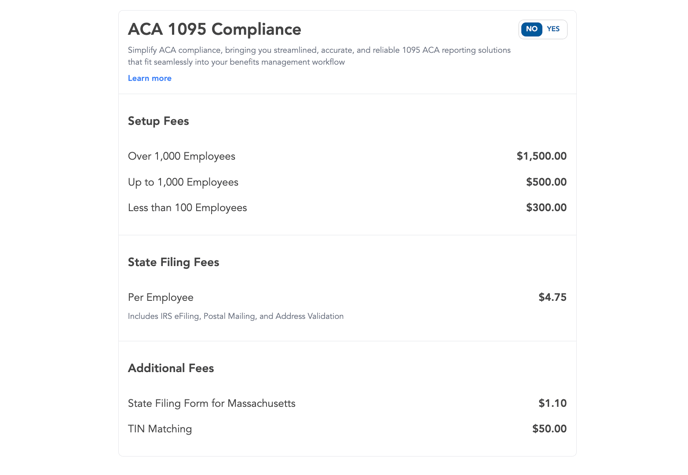Viewport: 688px width, 475px height.
Task: Click the $1,500.00 setup fee amount
Action: point(541,156)
